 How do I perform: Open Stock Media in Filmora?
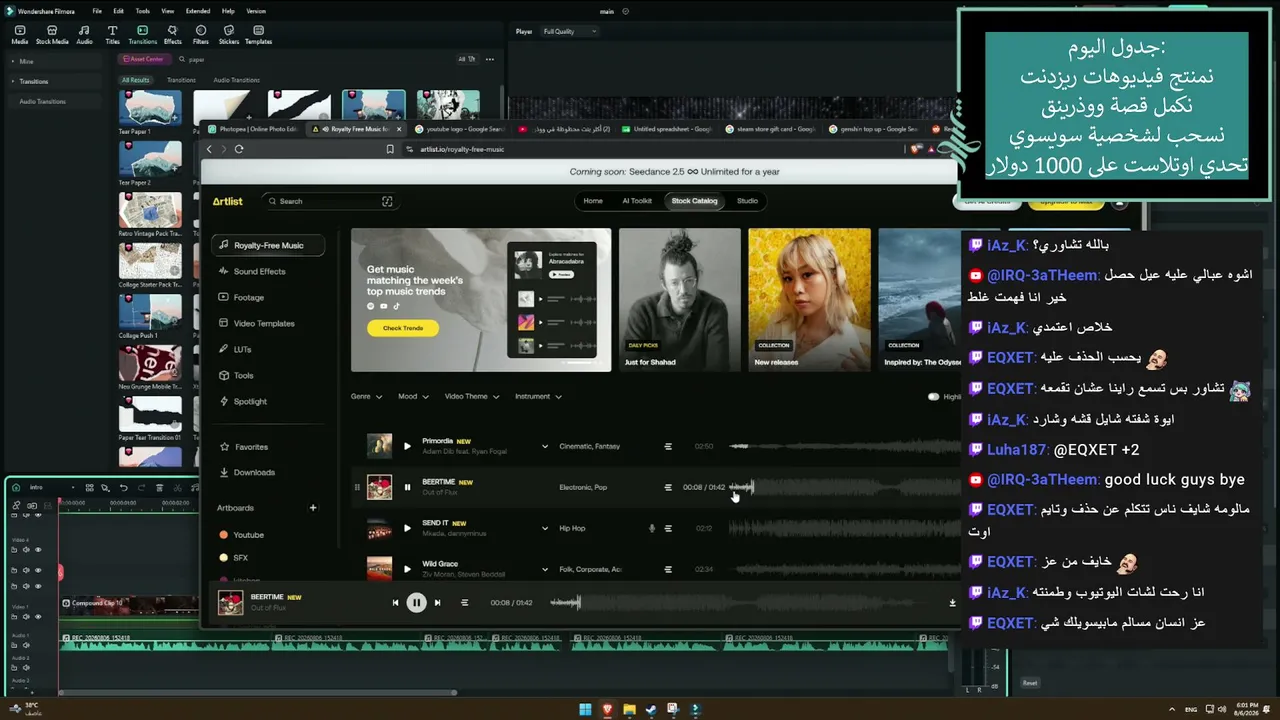tap(52, 35)
